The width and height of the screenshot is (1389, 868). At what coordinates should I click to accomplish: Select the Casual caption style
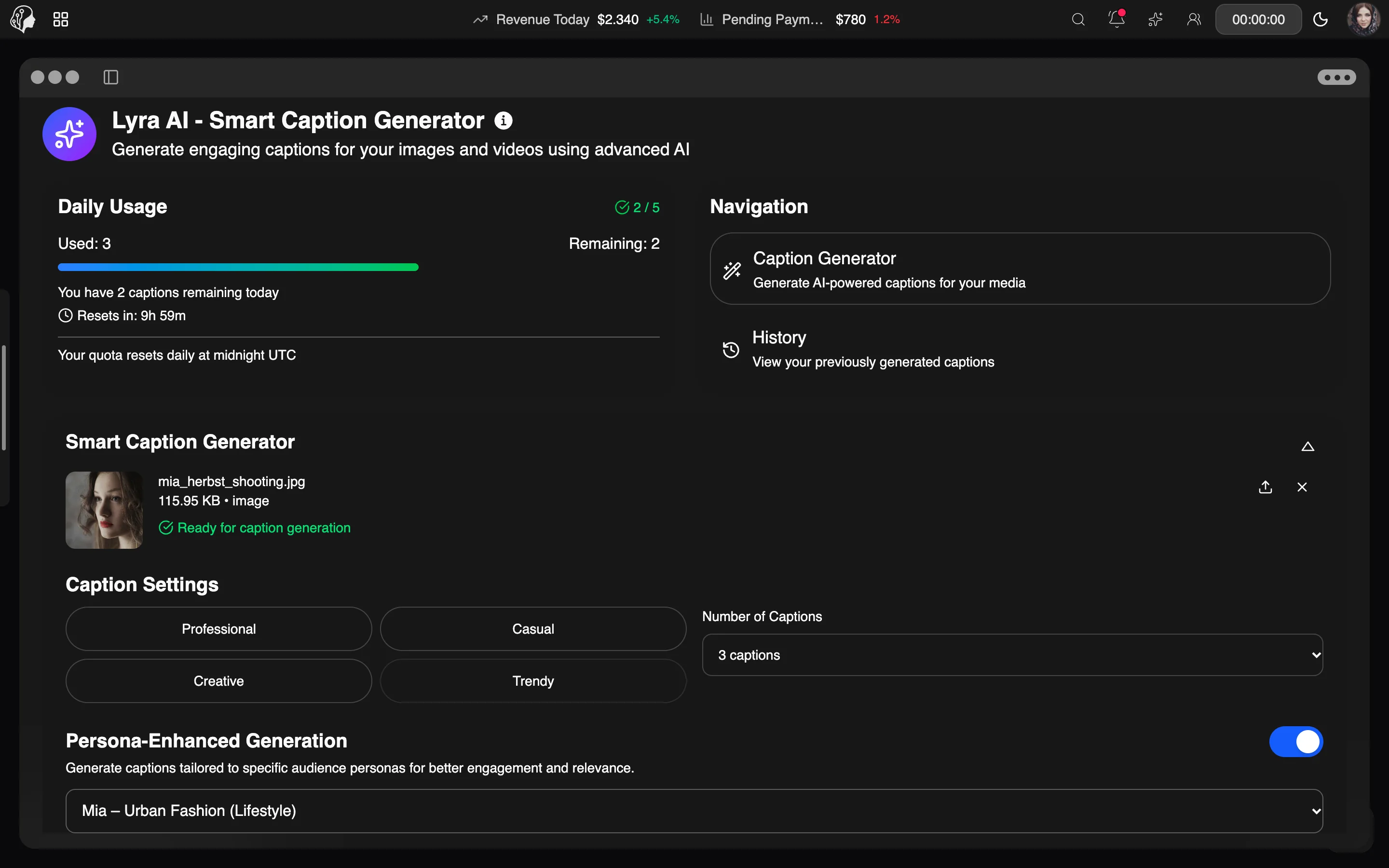[532, 629]
